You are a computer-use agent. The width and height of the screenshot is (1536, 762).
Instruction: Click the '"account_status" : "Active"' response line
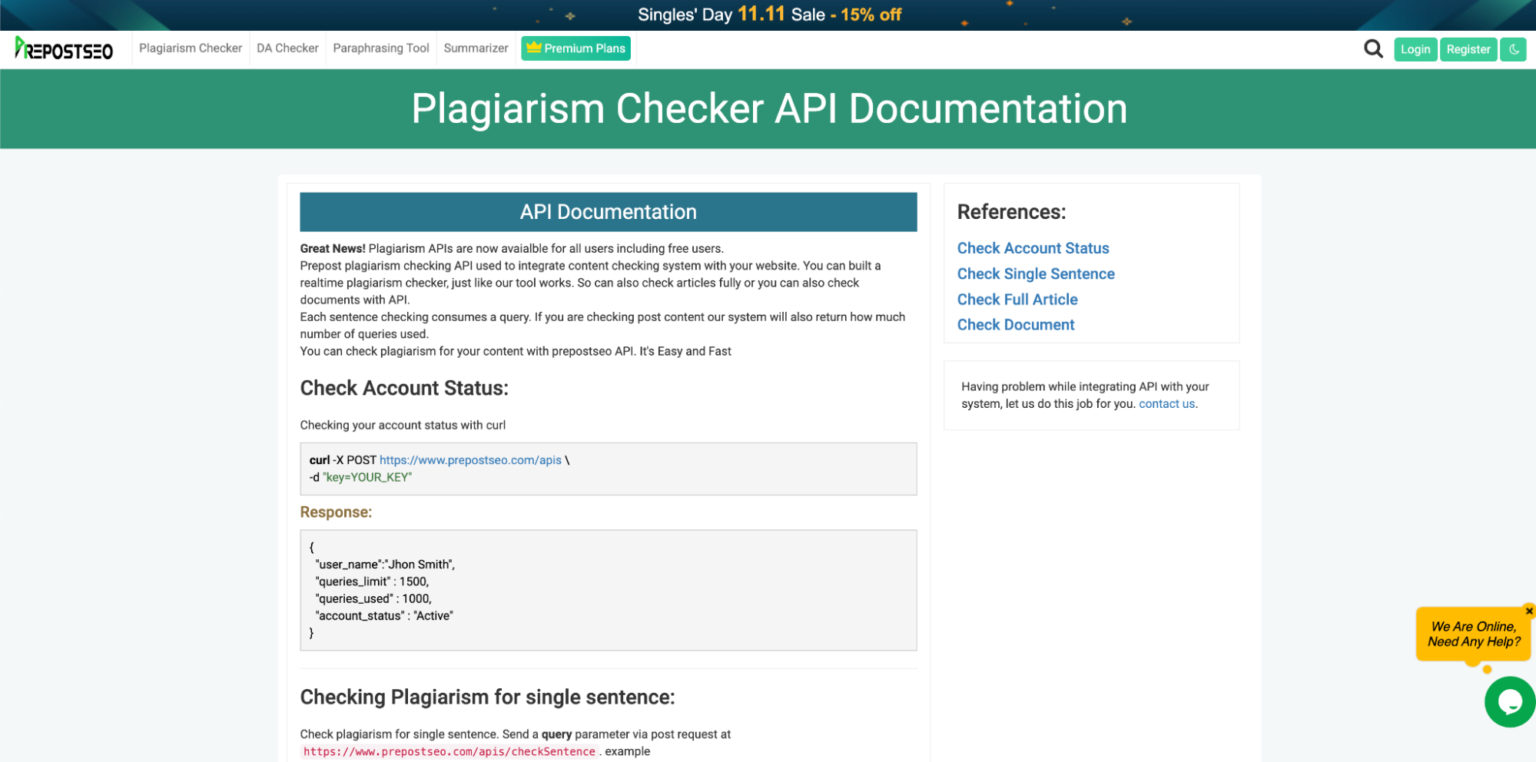(x=384, y=616)
